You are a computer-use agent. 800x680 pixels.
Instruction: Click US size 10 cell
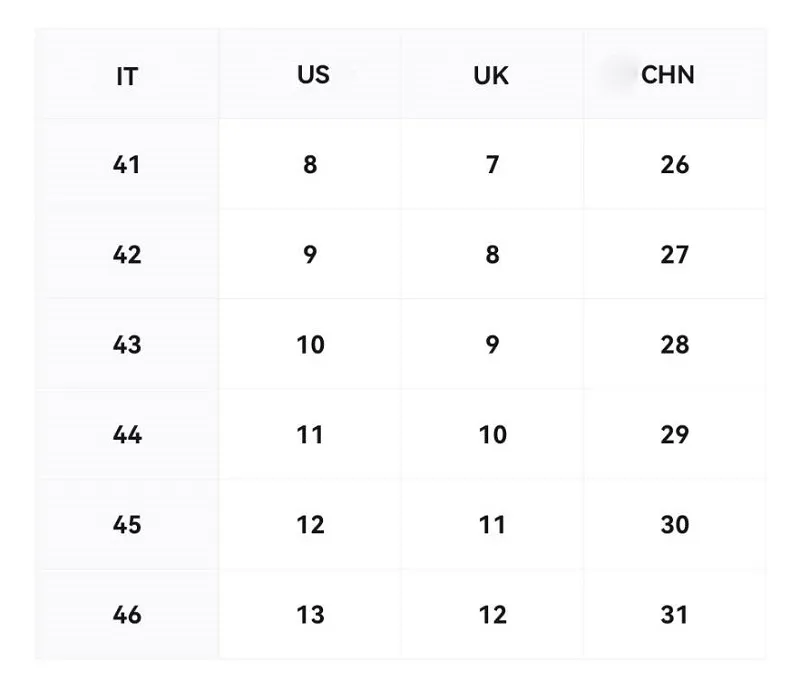coord(310,345)
